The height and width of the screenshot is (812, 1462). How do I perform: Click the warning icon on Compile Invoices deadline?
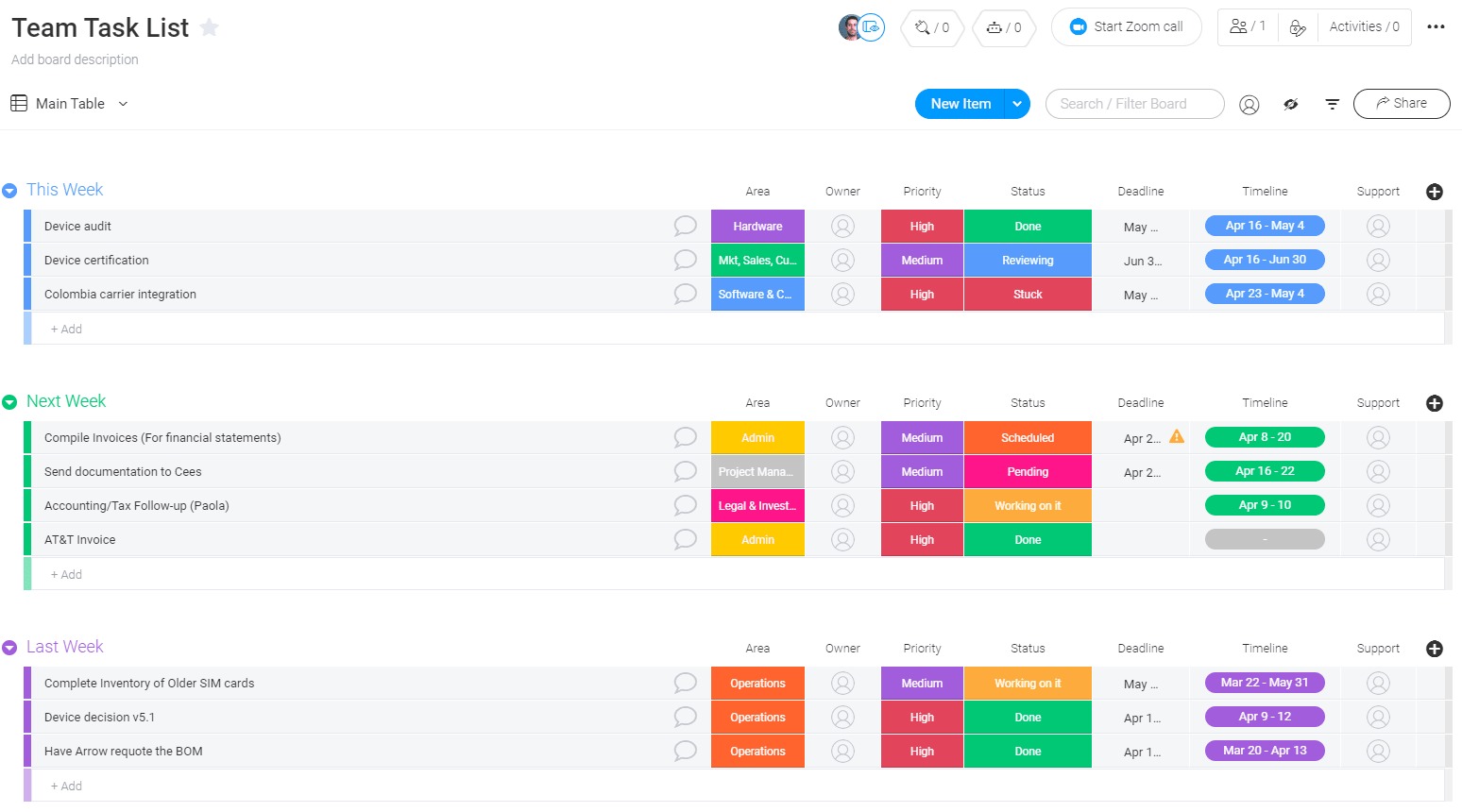click(x=1176, y=436)
